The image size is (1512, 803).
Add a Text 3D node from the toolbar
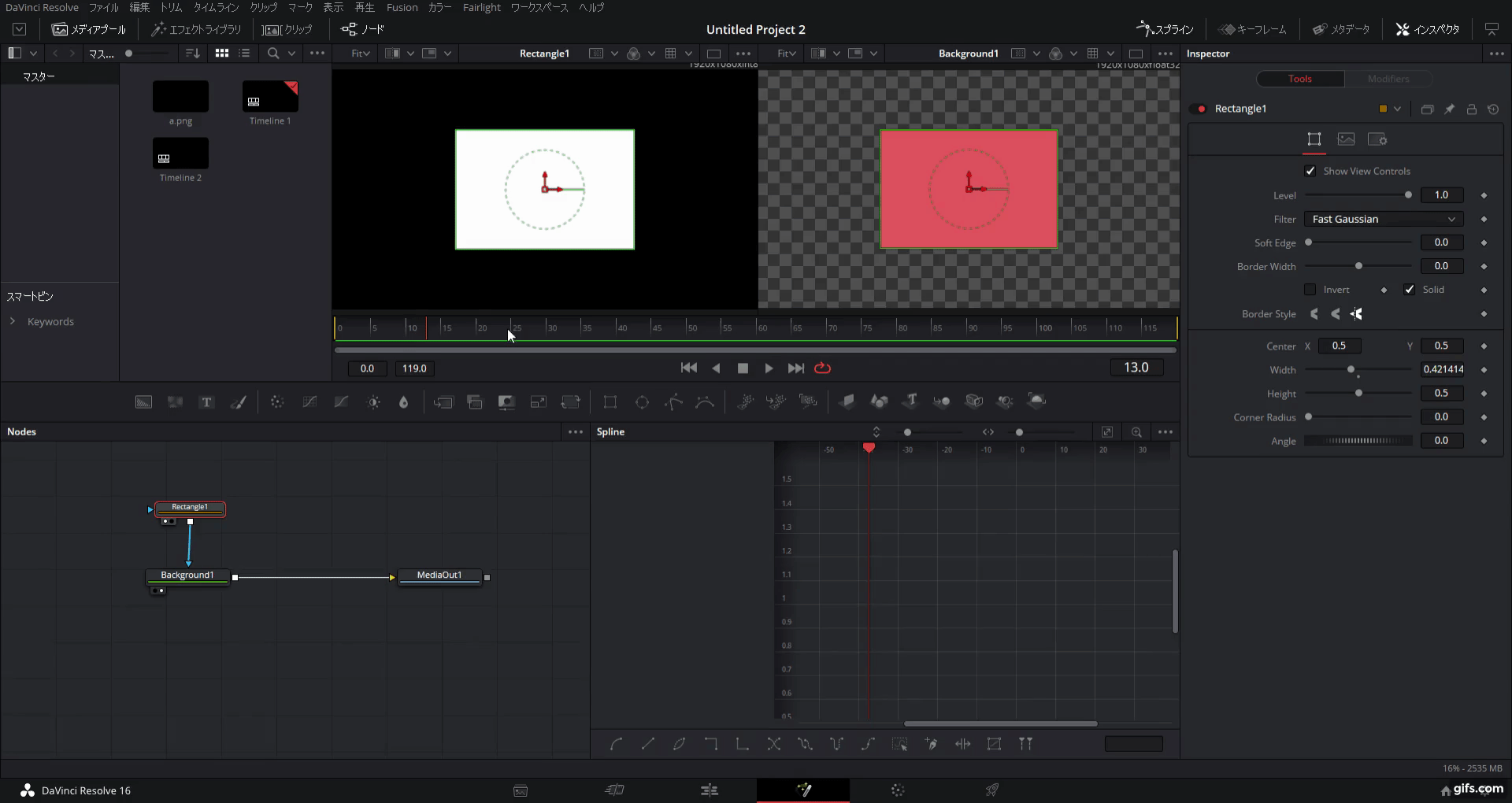(x=911, y=401)
